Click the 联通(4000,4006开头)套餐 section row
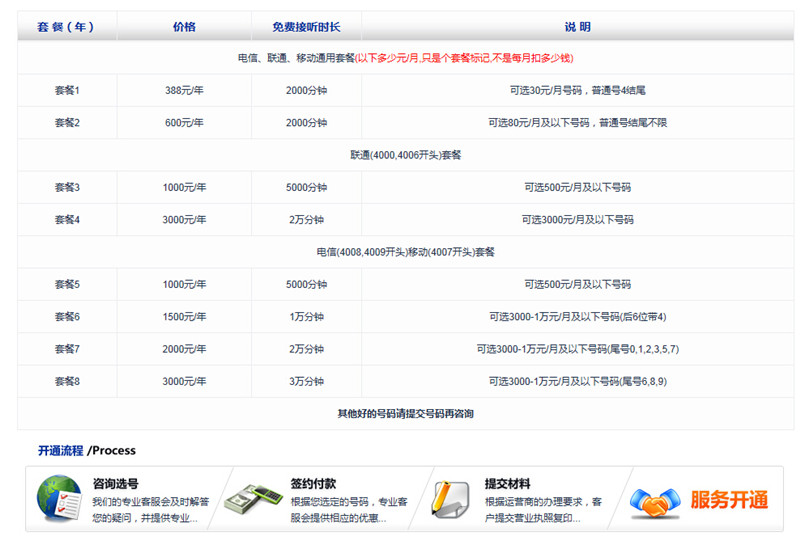The image size is (800, 540). pyautogui.click(x=405, y=155)
